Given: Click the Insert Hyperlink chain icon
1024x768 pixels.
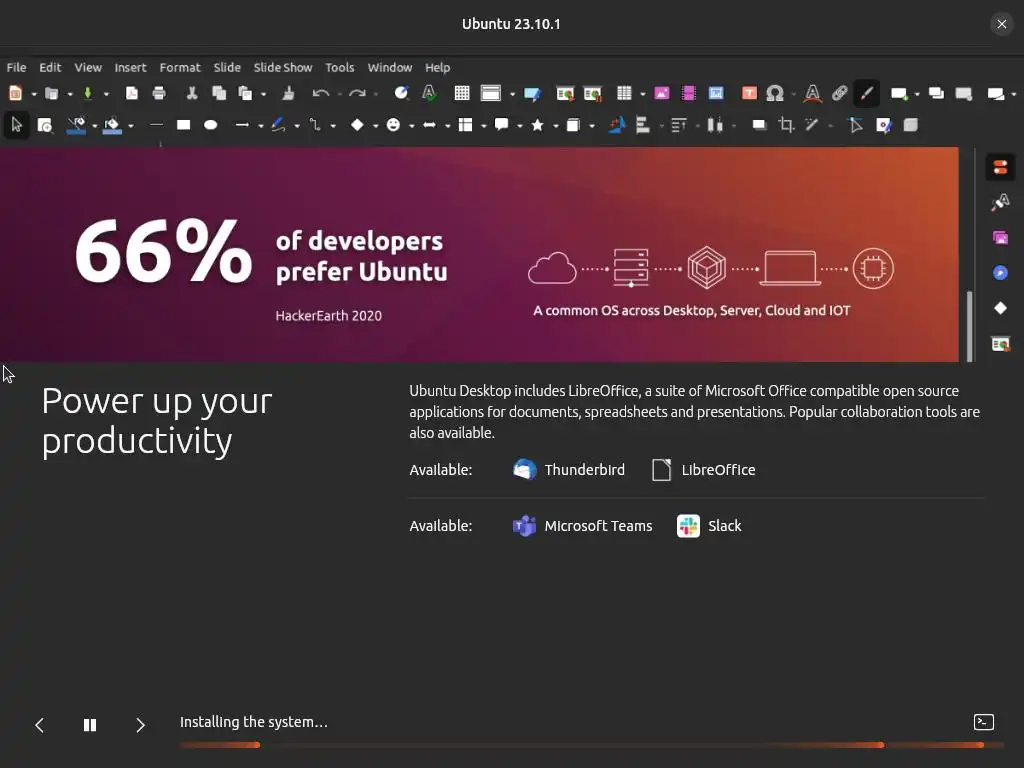Looking at the screenshot, I should point(840,93).
